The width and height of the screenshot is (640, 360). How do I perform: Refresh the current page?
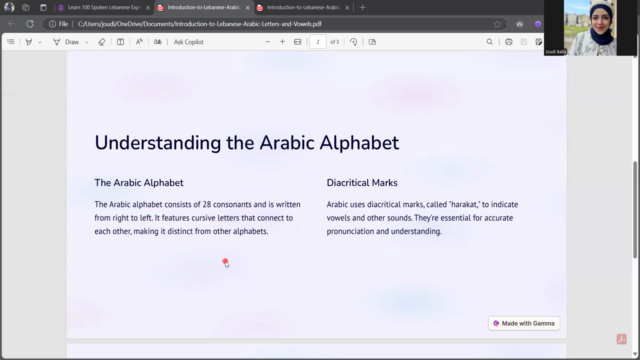coord(30,24)
